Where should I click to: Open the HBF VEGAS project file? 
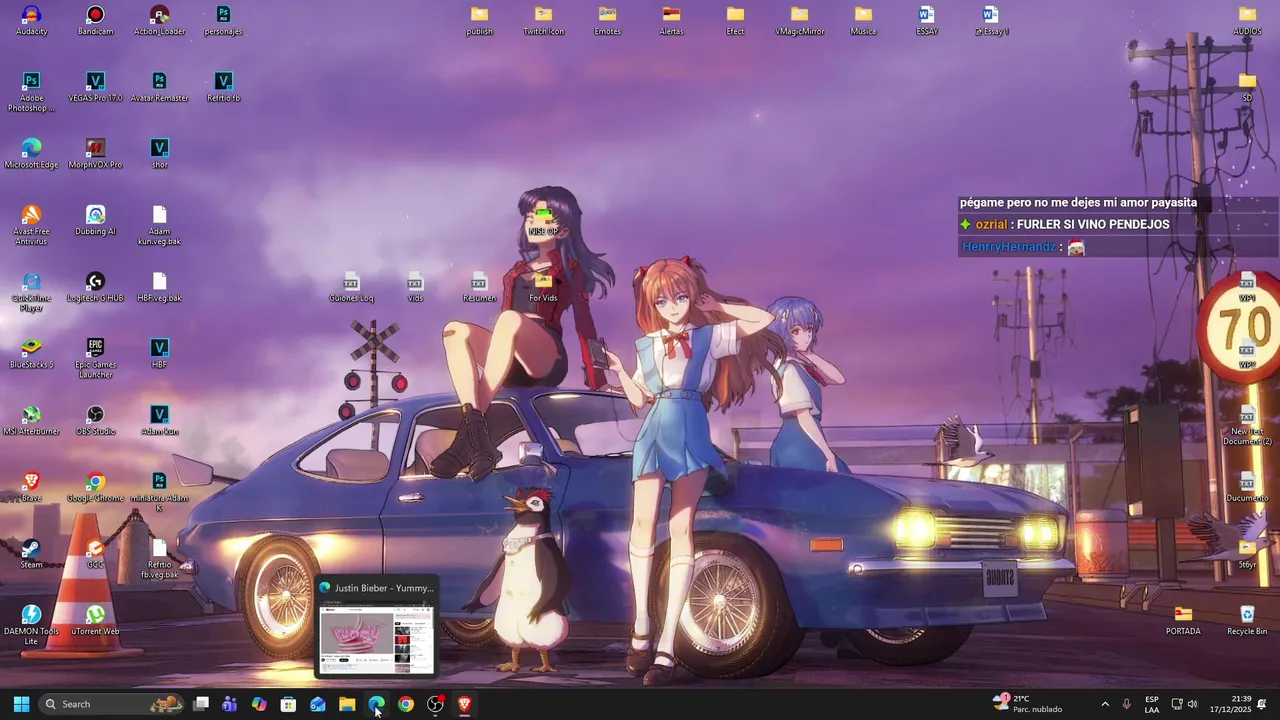[159, 354]
